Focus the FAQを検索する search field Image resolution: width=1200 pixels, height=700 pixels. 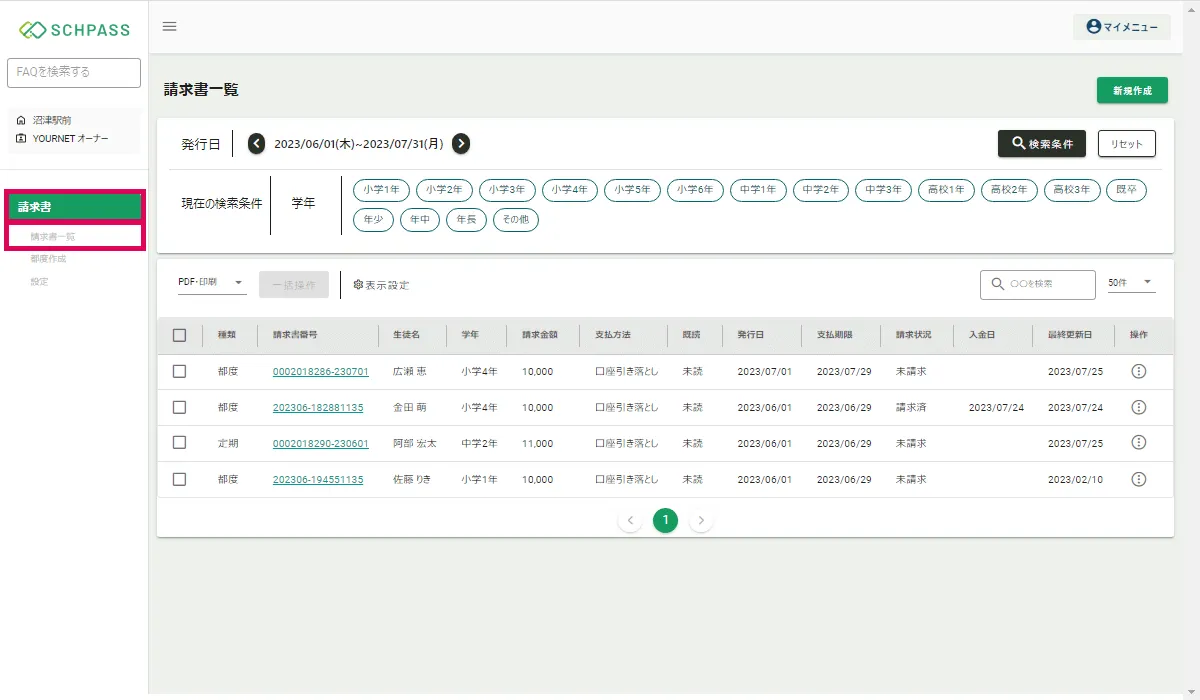click(x=74, y=72)
